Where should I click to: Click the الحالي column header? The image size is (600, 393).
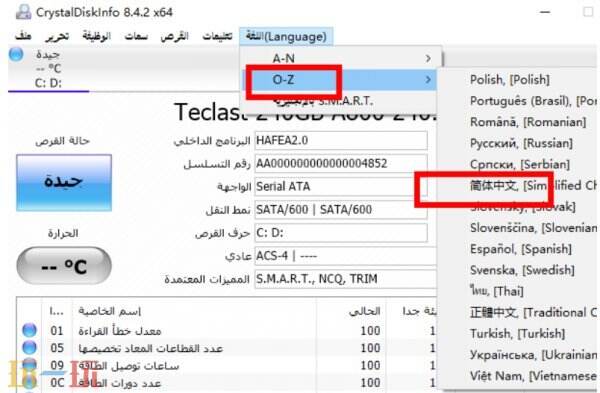pyautogui.click(x=351, y=311)
